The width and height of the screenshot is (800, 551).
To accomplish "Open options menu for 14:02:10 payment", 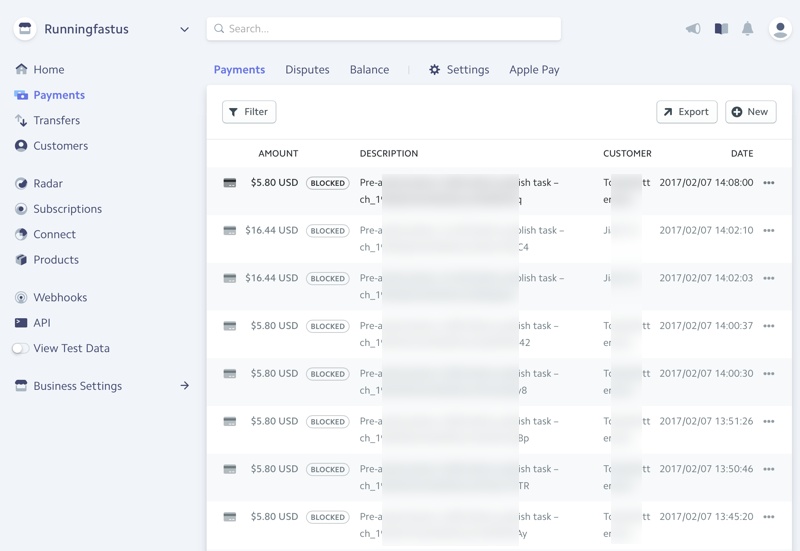I will tap(769, 231).
